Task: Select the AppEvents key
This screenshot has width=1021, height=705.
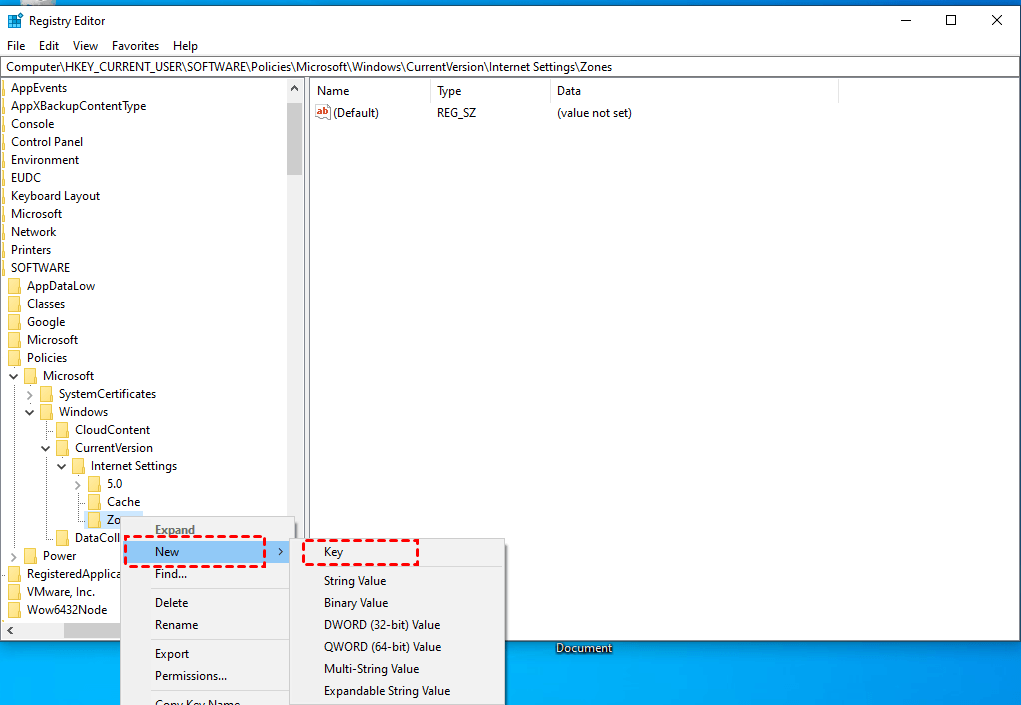Action: [39, 88]
